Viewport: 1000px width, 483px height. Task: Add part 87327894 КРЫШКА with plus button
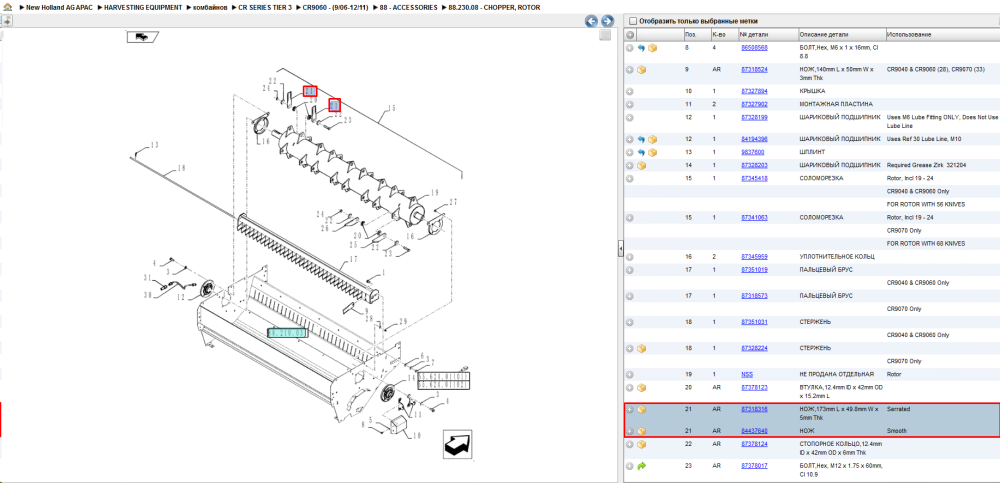(x=630, y=91)
